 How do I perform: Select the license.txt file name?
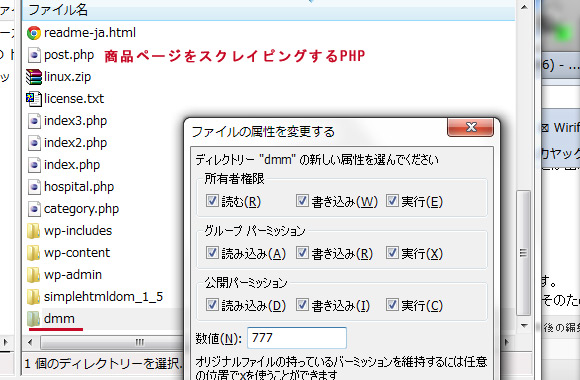click(x=74, y=99)
